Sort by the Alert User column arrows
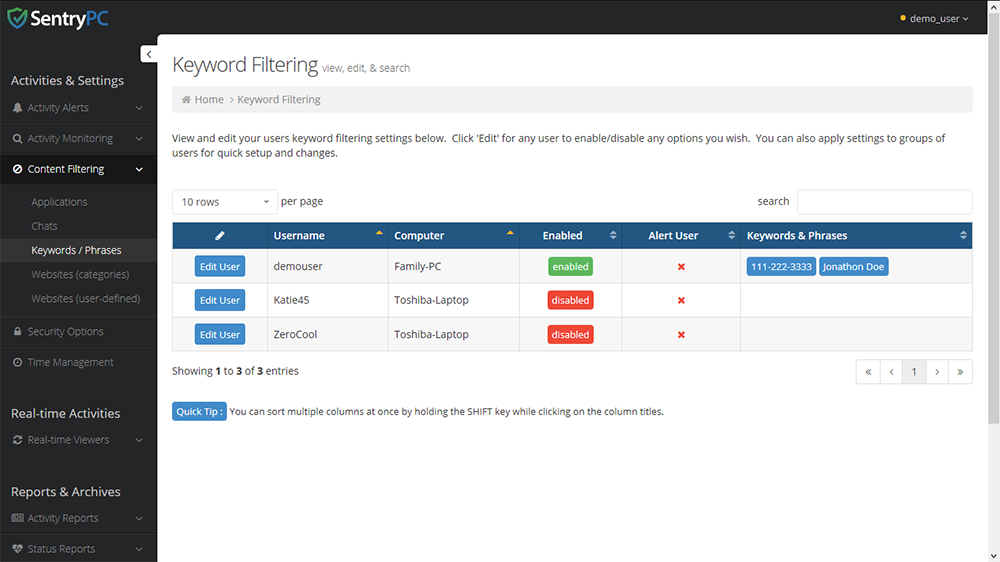 point(731,235)
